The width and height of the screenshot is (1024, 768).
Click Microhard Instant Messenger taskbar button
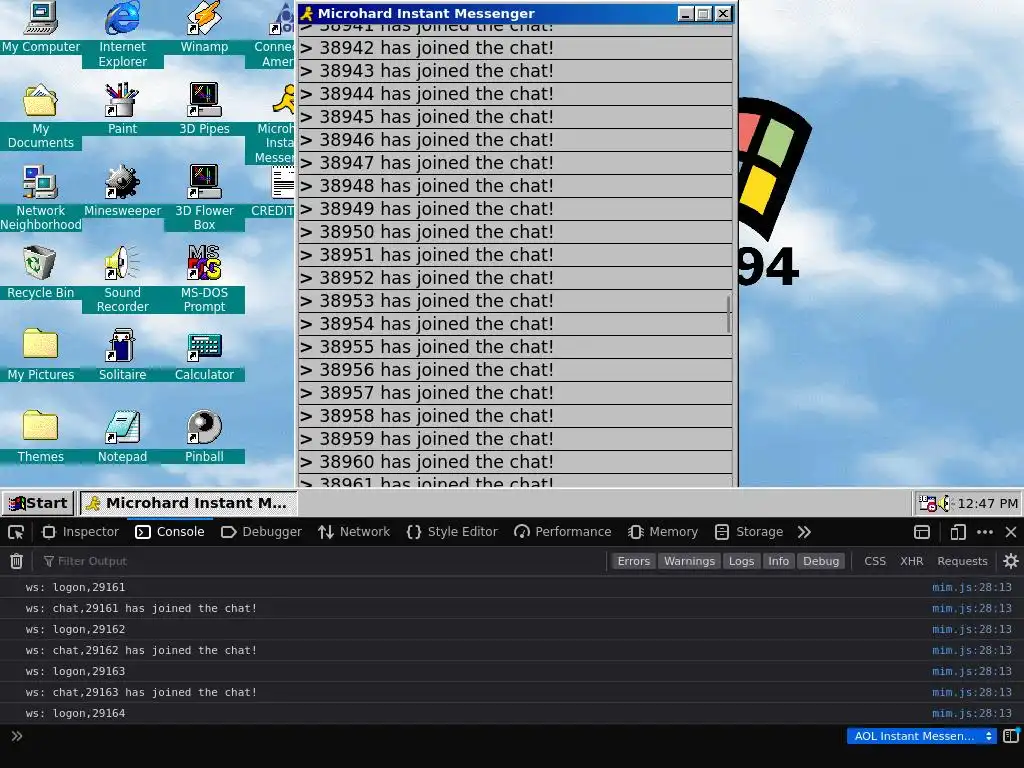(188, 503)
